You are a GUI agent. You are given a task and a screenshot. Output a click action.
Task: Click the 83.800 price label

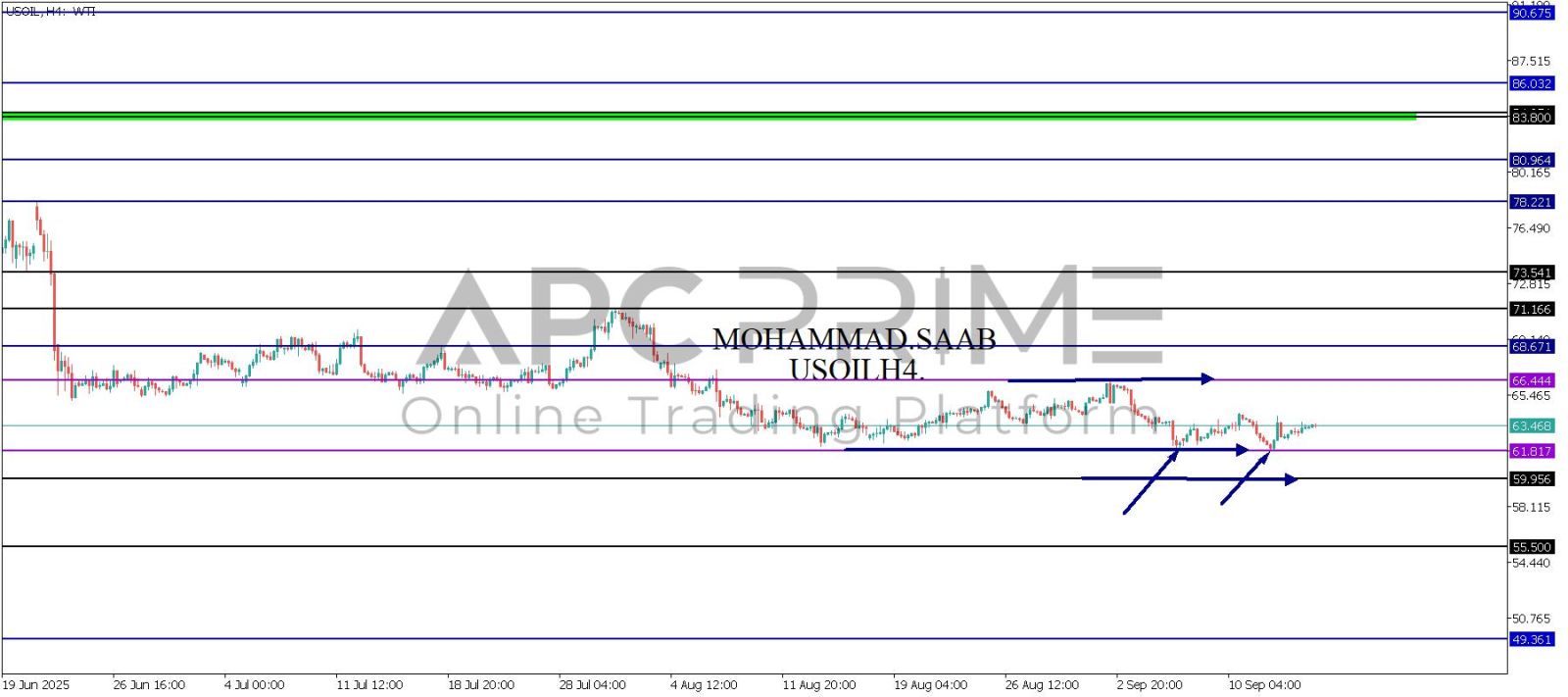coord(1532,118)
